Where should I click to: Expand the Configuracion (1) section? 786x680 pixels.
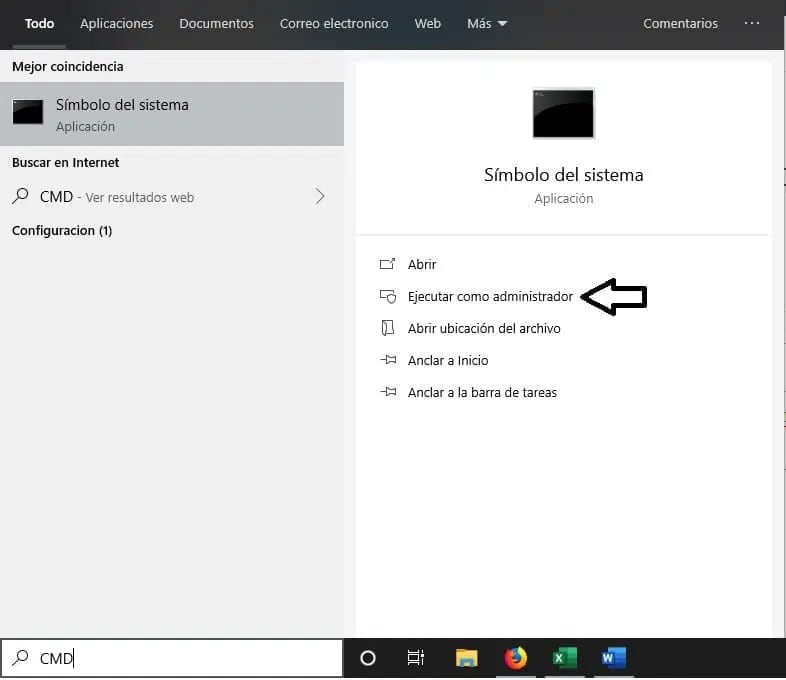tap(62, 231)
